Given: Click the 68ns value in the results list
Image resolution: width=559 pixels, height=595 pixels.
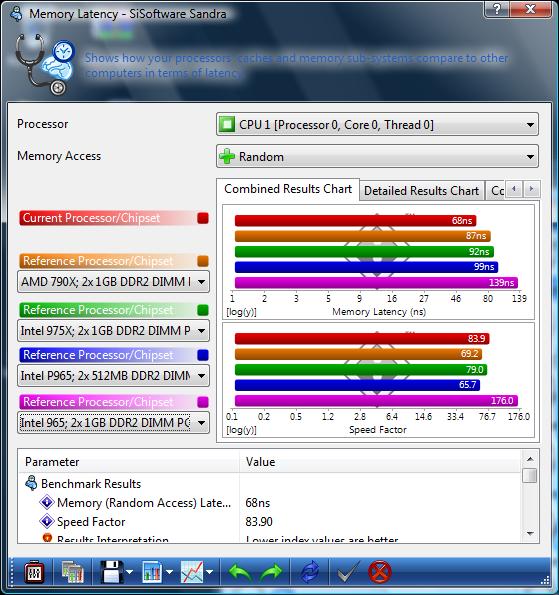Looking at the screenshot, I should click(x=258, y=503).
